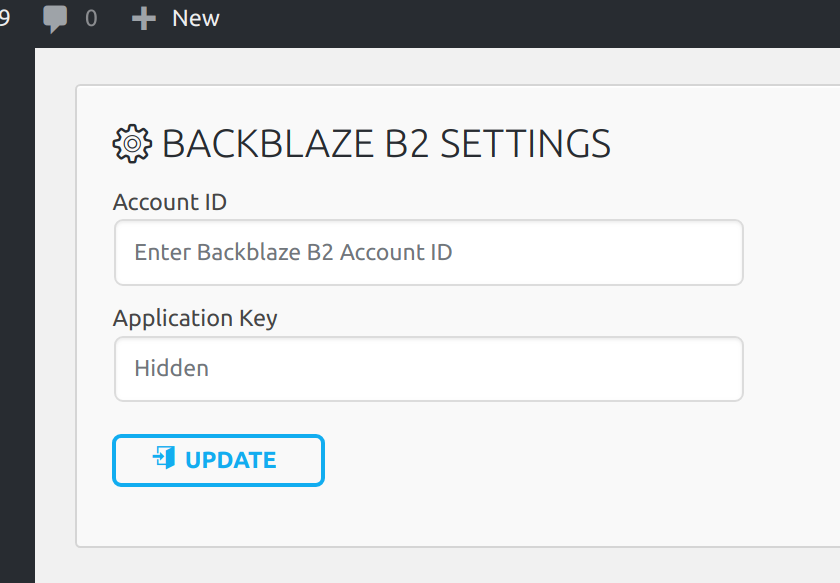This screenshot has width=840, height=583.
Task: Click the BACKBLAZE B2 SETTINGS heading text
Action: [x=386, y=145]
